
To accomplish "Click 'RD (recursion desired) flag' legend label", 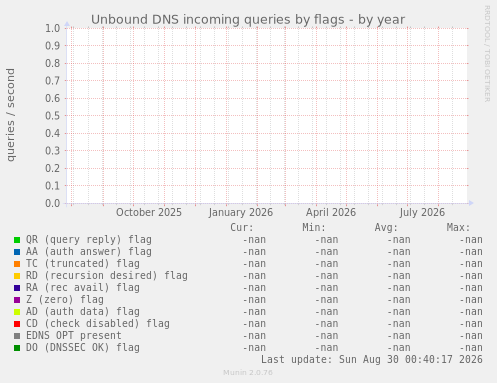I will click(x=107, y=276).
